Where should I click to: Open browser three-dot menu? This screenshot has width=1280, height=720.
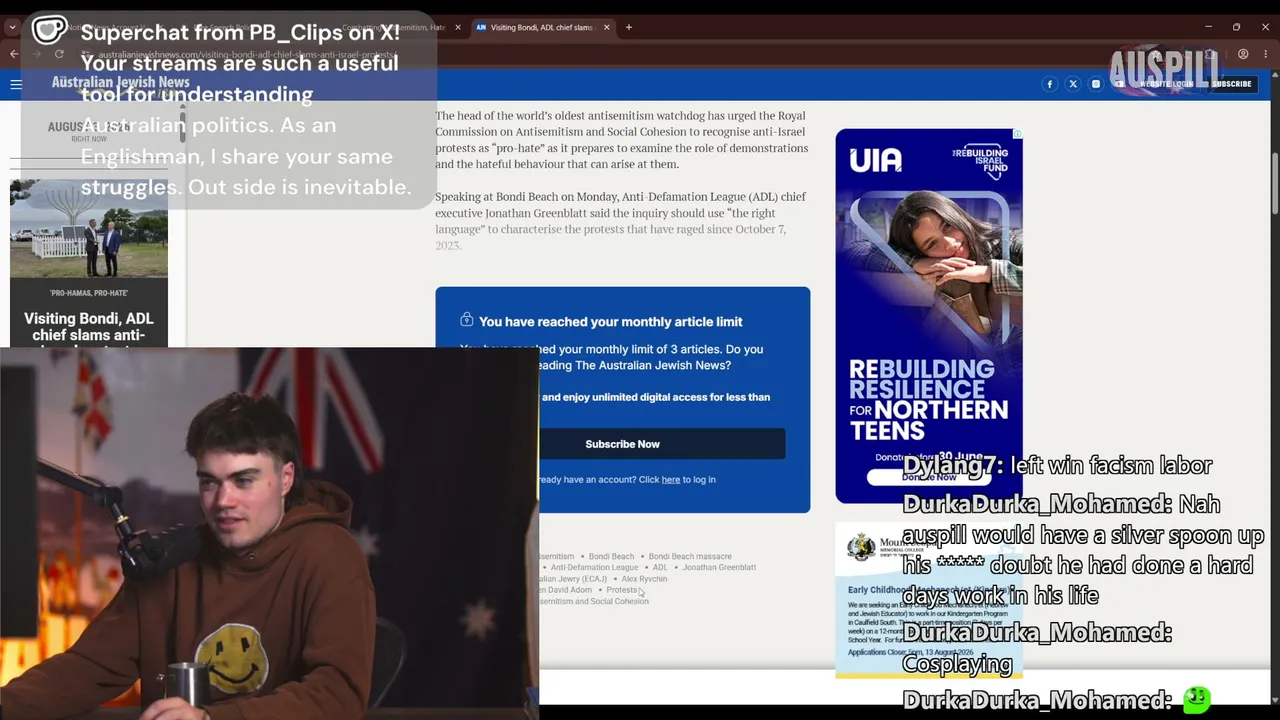(x=1265, y=54)
